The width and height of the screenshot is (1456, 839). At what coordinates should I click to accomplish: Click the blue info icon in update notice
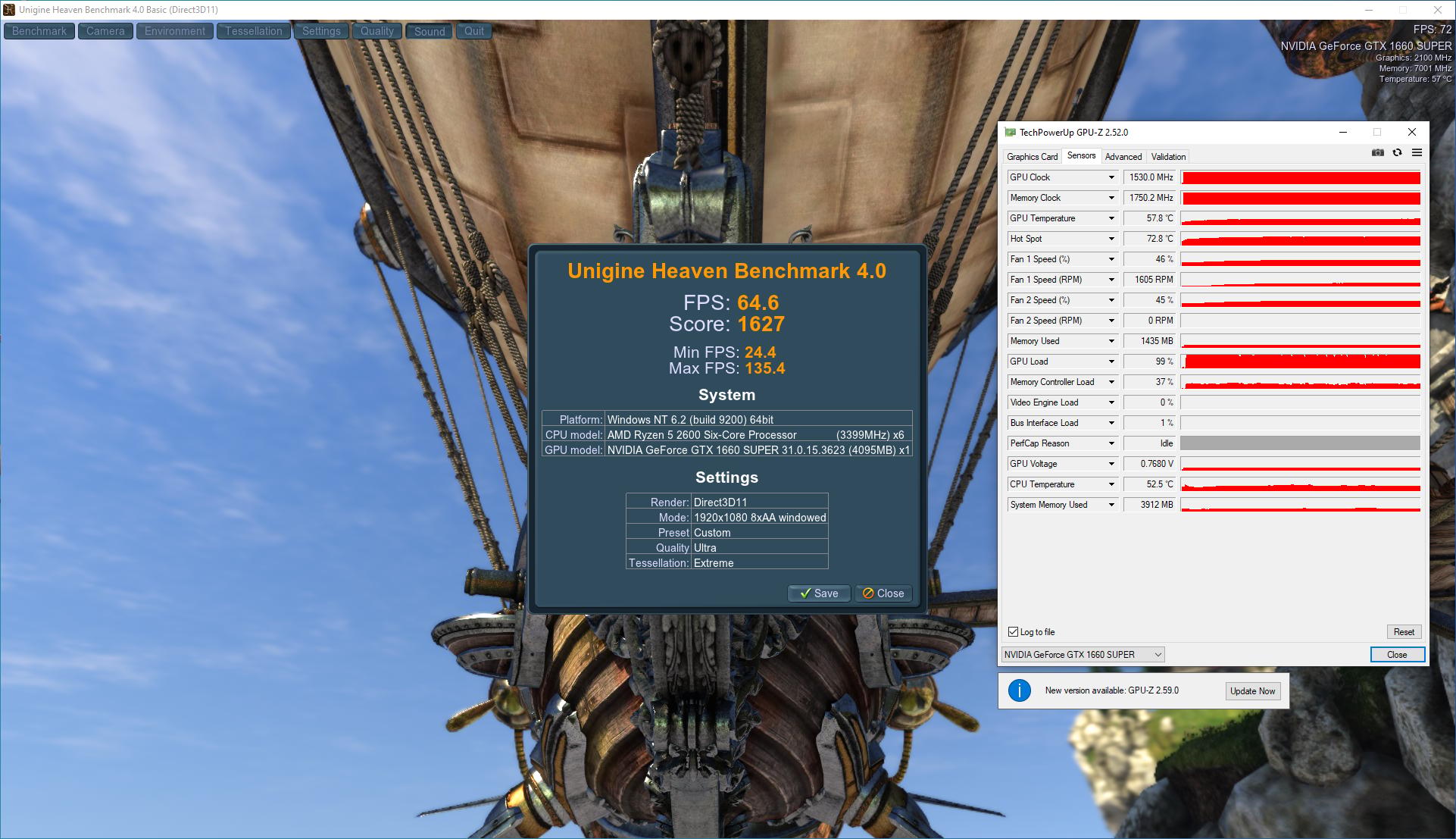pos(1020,690)
